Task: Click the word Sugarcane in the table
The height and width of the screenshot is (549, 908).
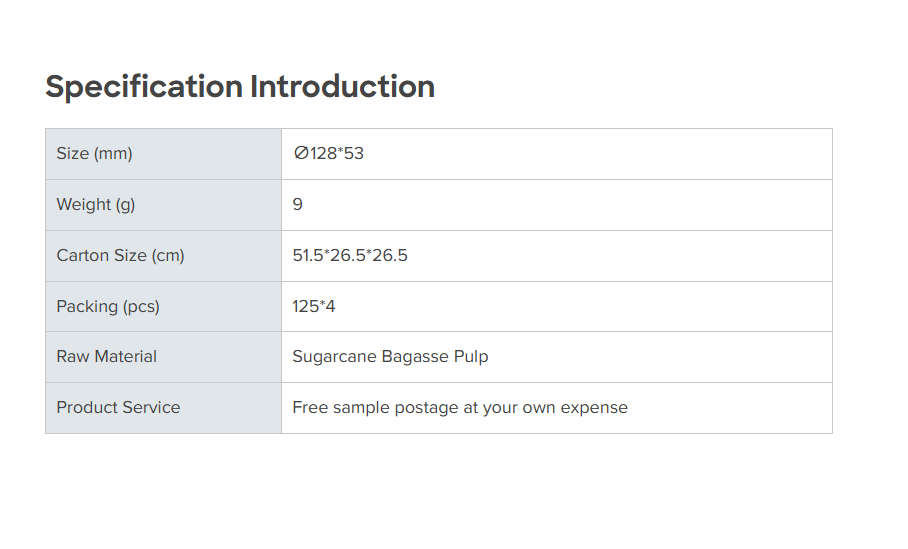Action: (334, 357)
